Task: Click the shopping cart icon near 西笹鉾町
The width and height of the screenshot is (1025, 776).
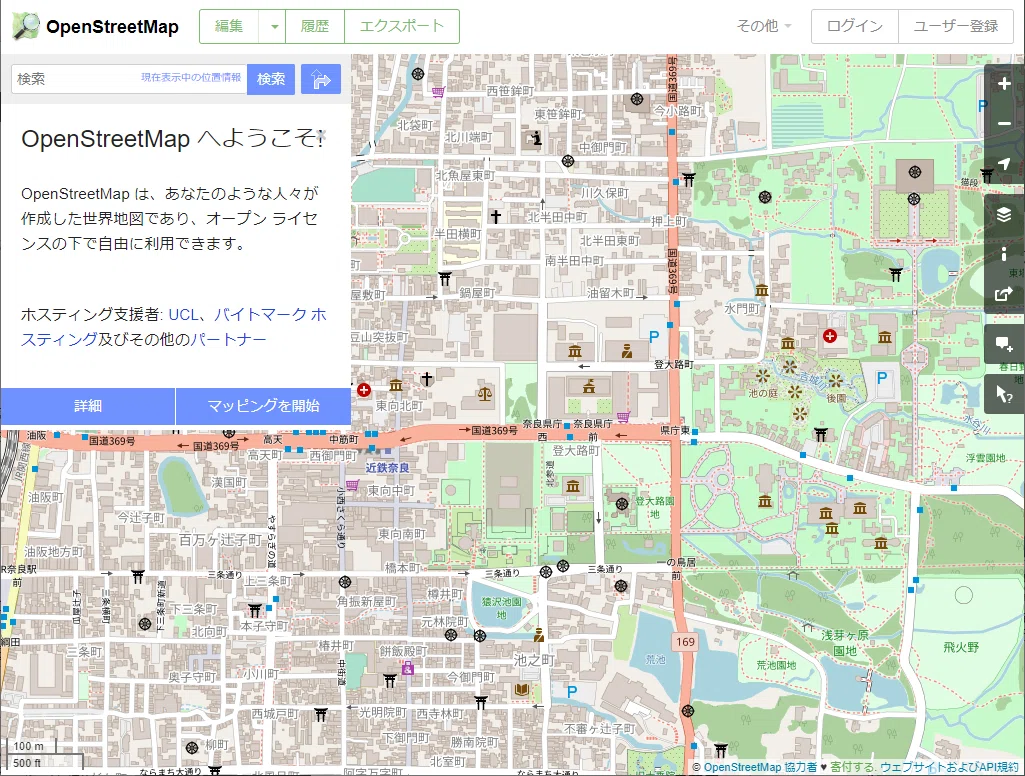Action: (438, 92)
